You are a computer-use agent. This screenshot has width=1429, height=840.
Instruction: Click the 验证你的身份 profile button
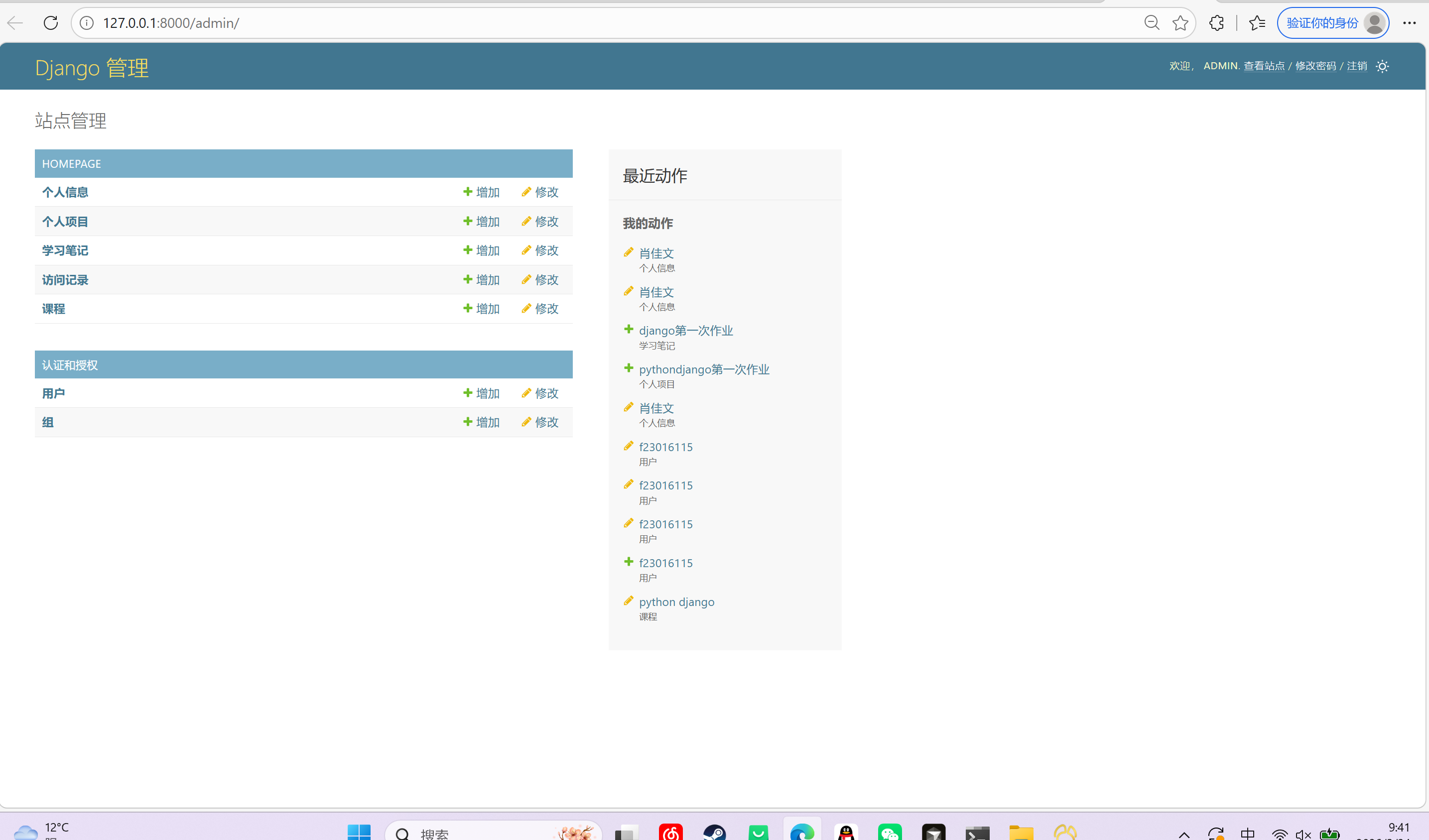click(x=1332, y=23)
